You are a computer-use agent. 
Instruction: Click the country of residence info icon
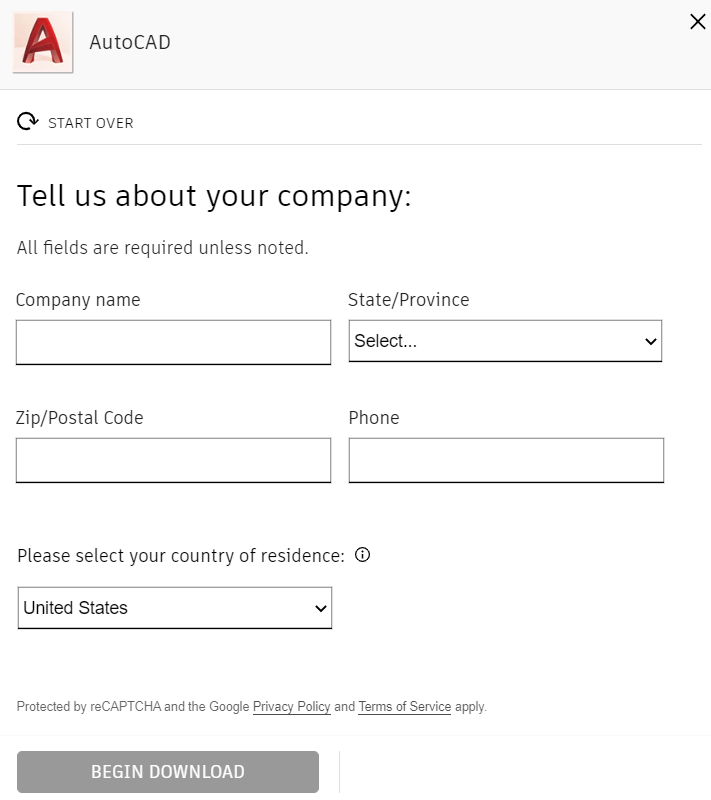coord(363,555)
